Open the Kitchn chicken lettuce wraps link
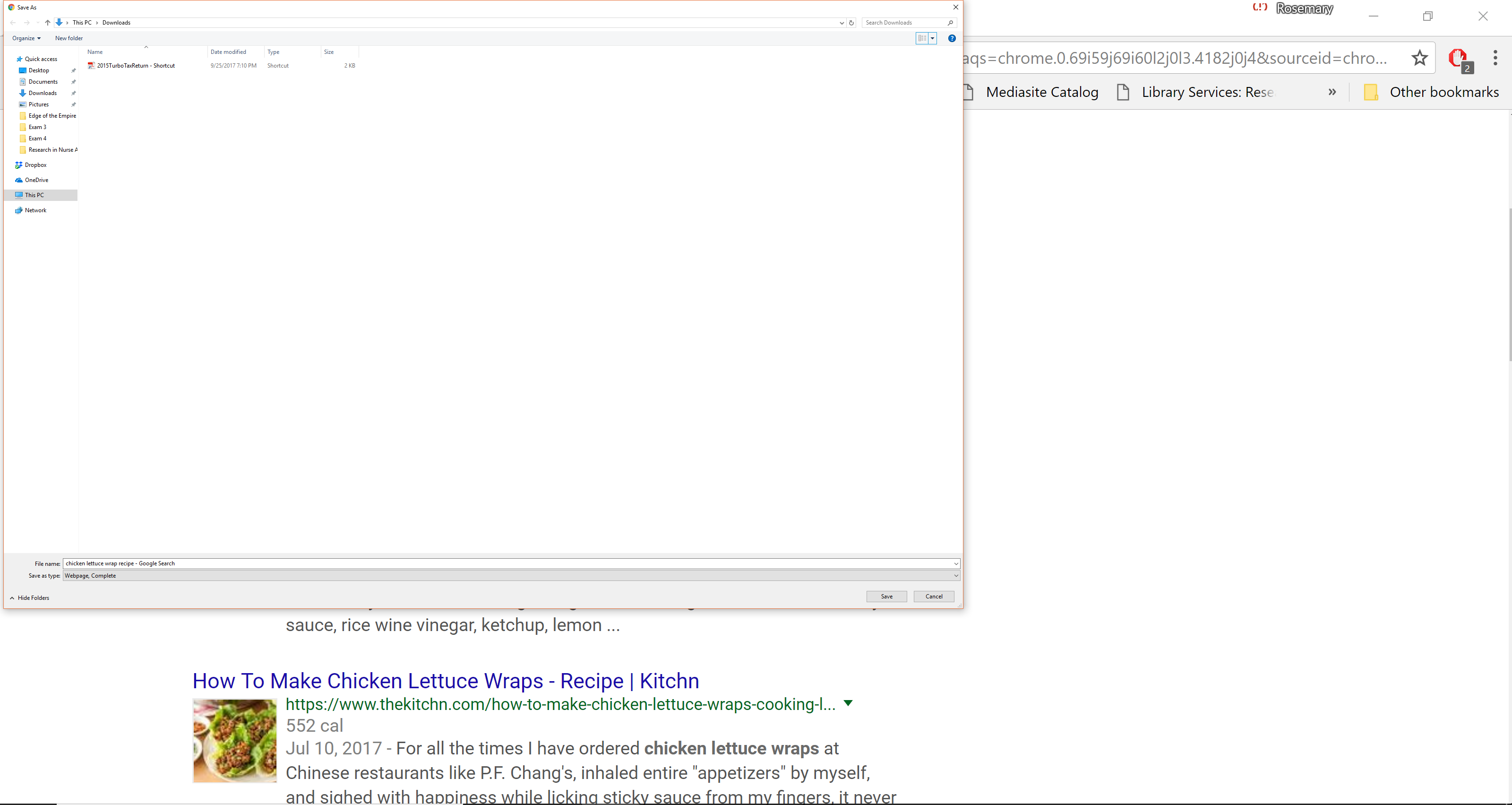The image size is (1512, 805). 446,681
